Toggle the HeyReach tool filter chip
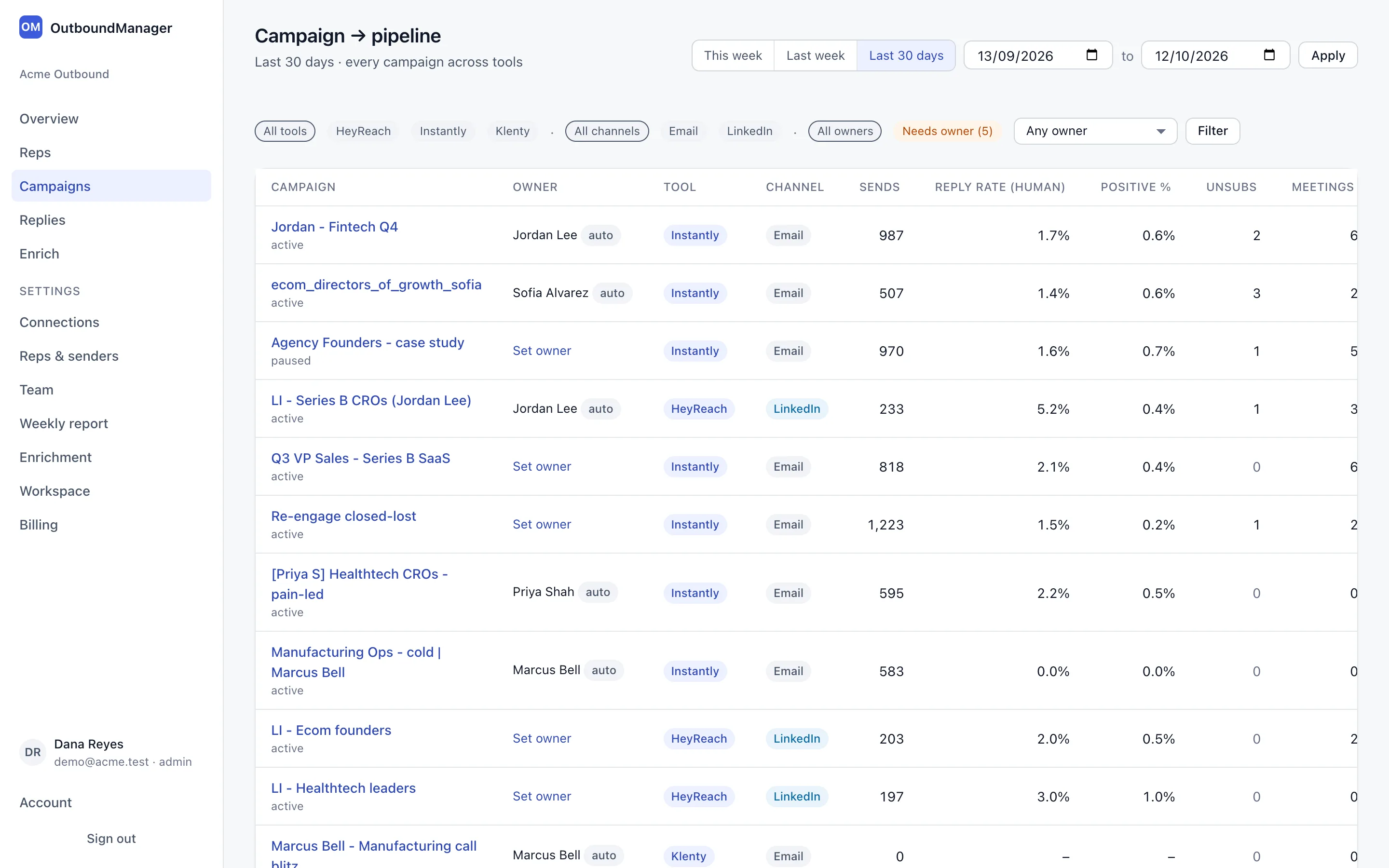This screenshot has height=868, width=1389. point(363,131)
